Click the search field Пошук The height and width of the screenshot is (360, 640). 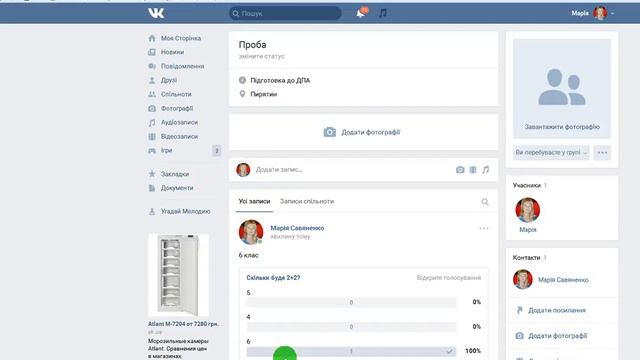pos(285,13)
